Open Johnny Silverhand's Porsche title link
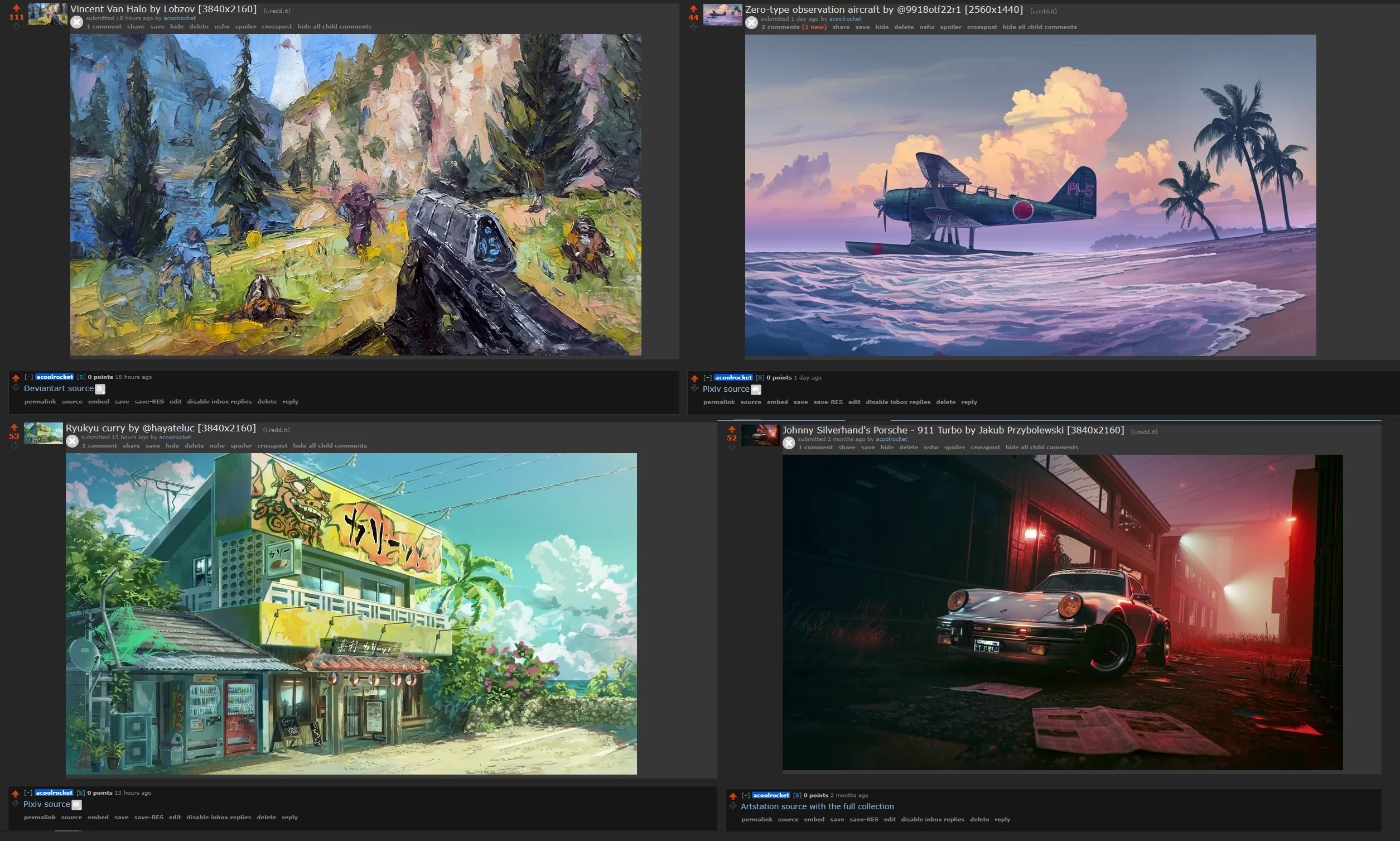 click(953, 430)
